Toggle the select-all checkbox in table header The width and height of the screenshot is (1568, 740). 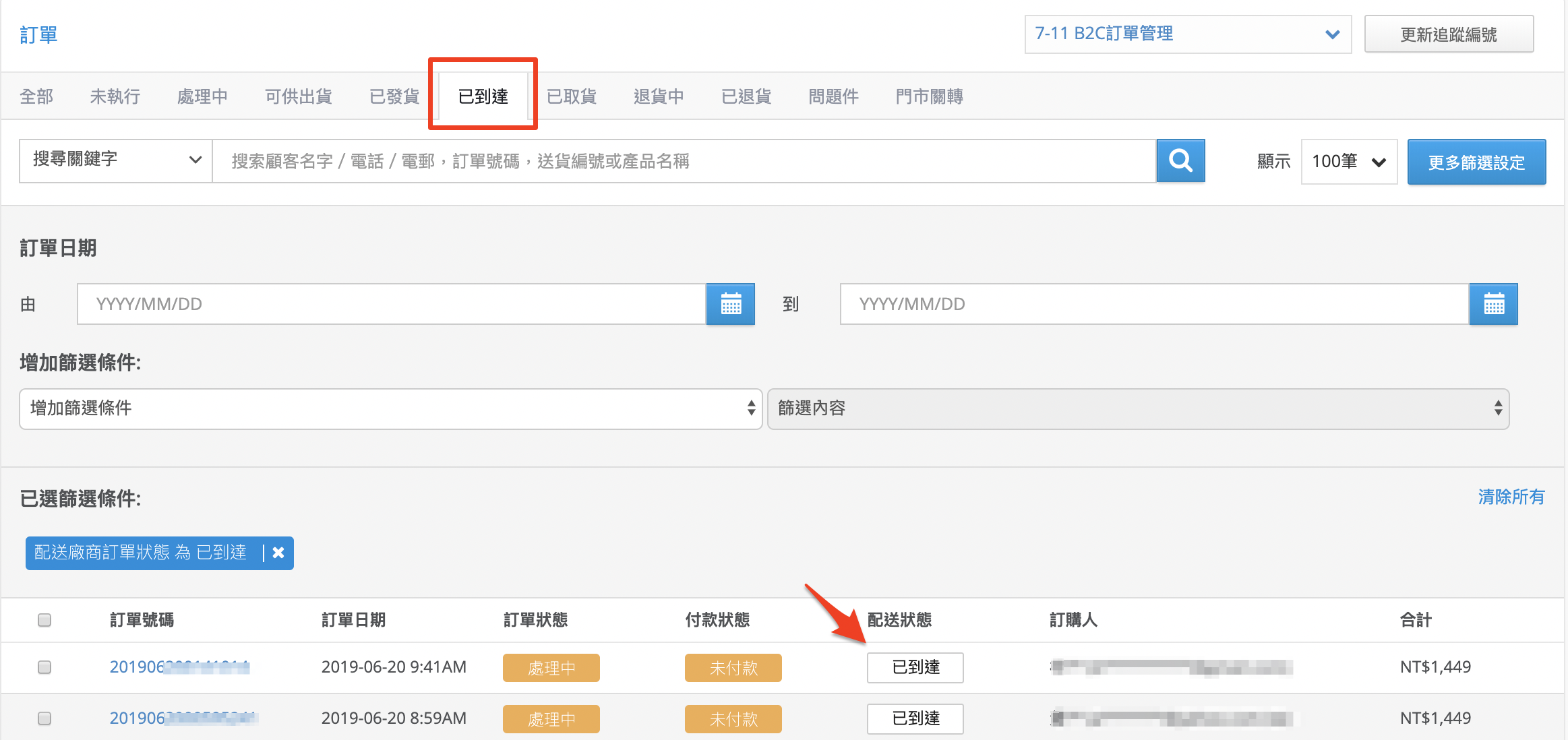[44, 620]
